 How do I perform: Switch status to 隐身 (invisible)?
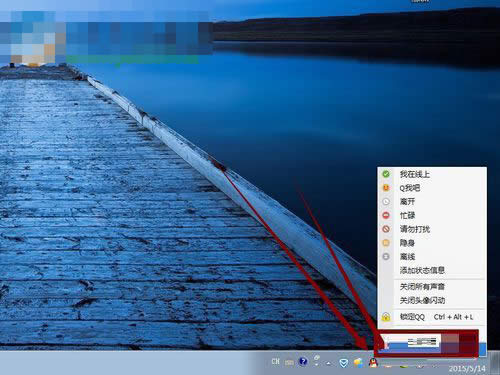(x=431, y=243)
